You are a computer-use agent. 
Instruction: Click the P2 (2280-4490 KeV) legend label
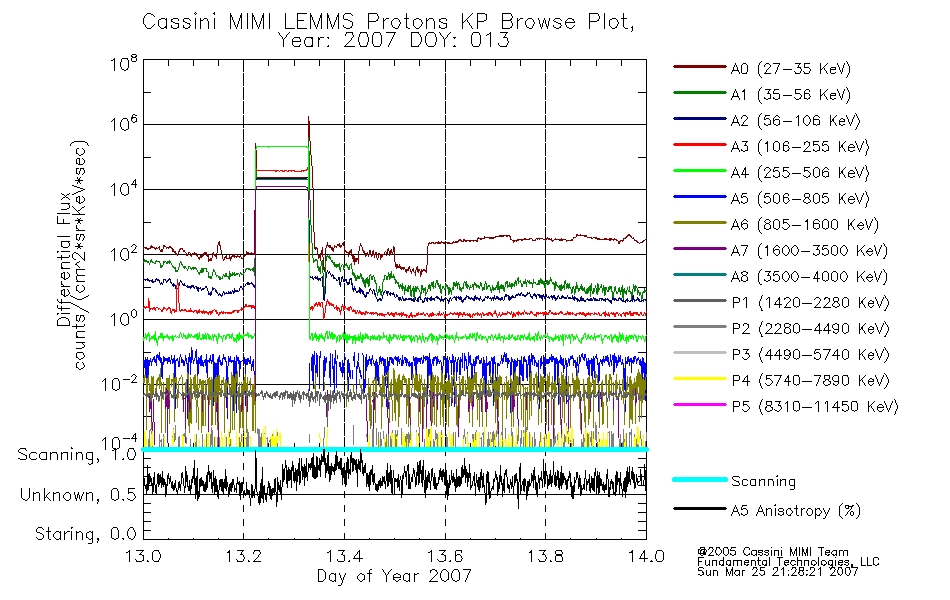coord(810,328)
